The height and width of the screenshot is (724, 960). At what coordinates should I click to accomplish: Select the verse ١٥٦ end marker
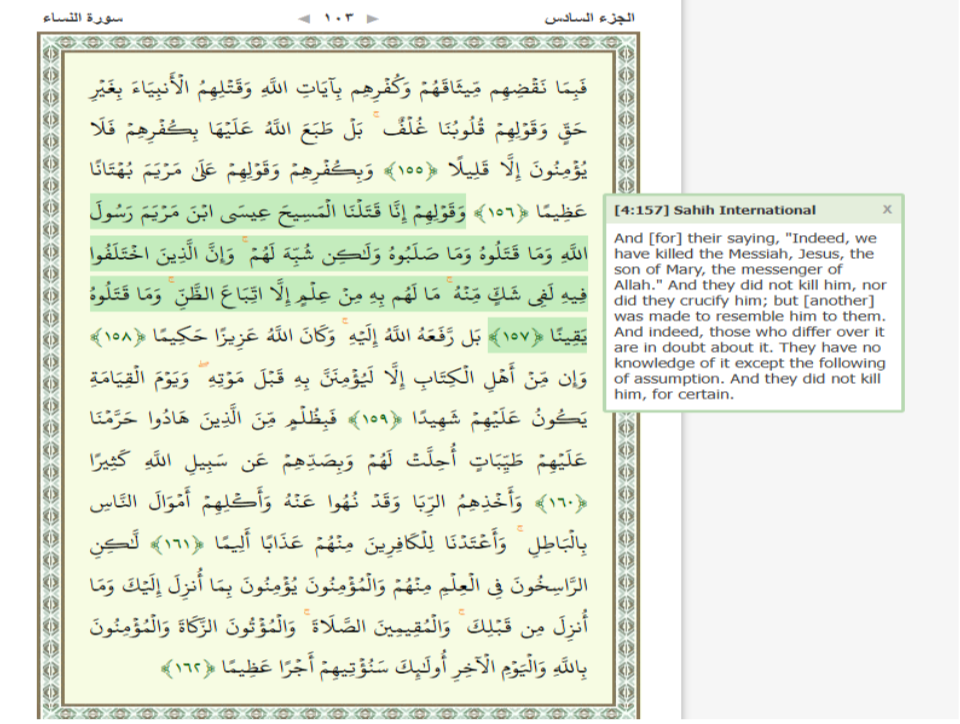[502, 212]
